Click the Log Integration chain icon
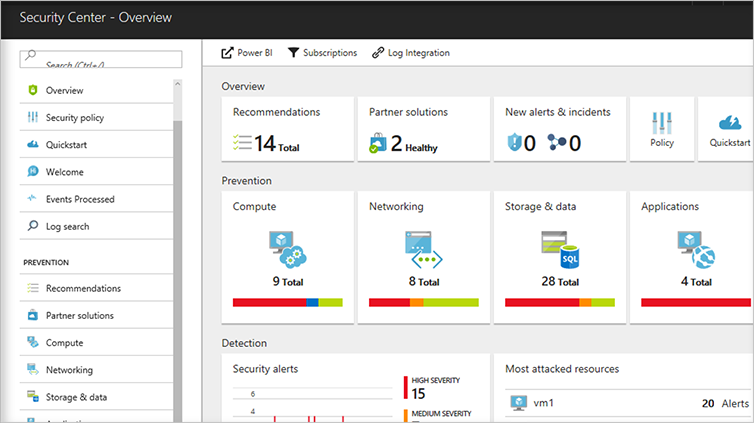The image size is (754, 423). 378,52
